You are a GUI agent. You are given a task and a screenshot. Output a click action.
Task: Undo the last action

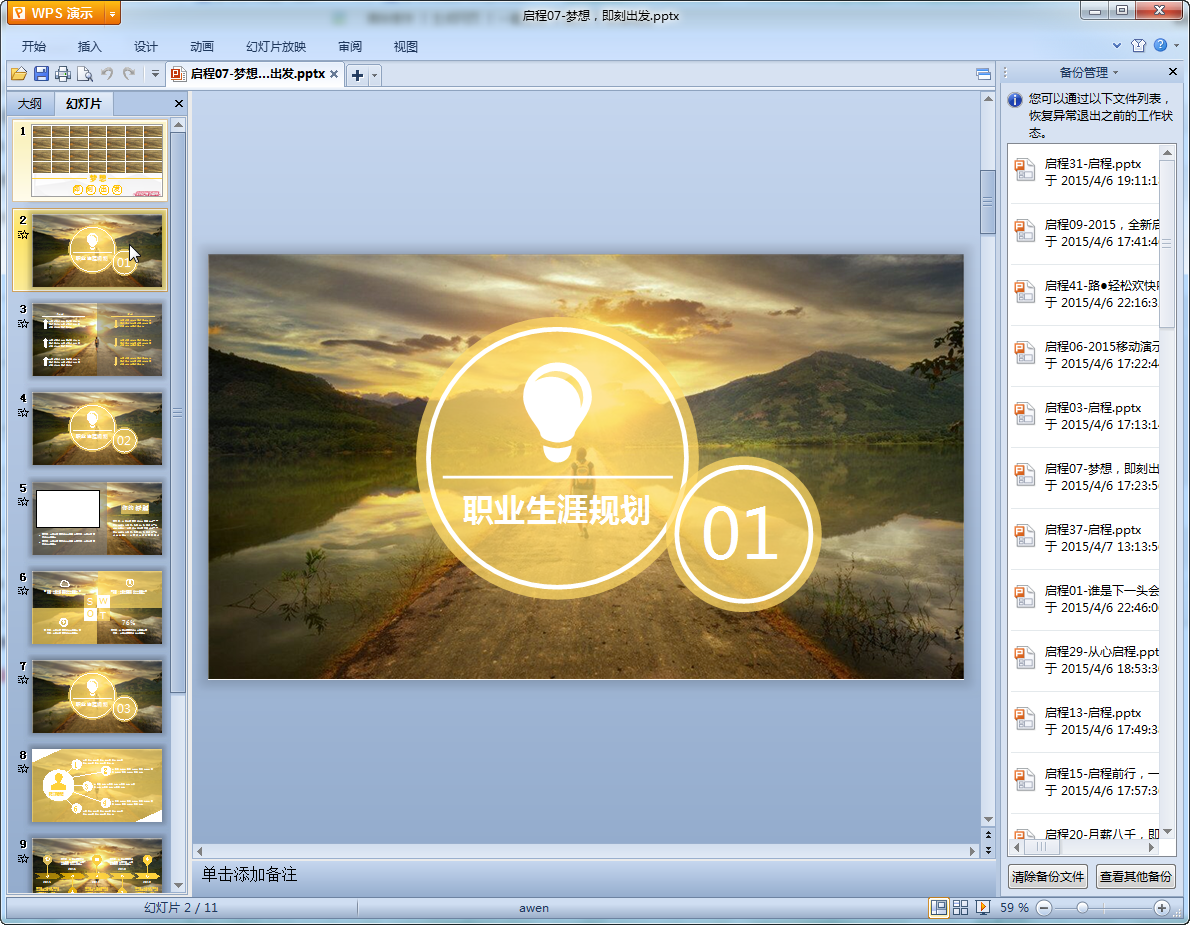point(107,74)
